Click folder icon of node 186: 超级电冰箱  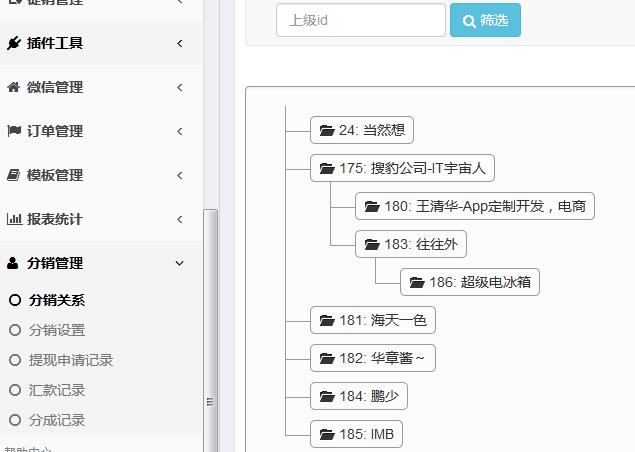pos(417,283)
